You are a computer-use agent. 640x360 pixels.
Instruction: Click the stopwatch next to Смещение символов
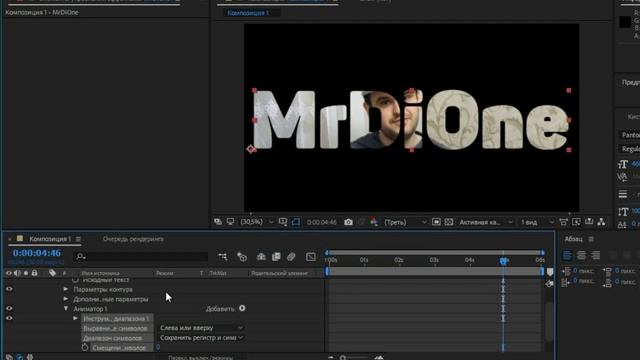pyautogui.click(x=84, y=348)
